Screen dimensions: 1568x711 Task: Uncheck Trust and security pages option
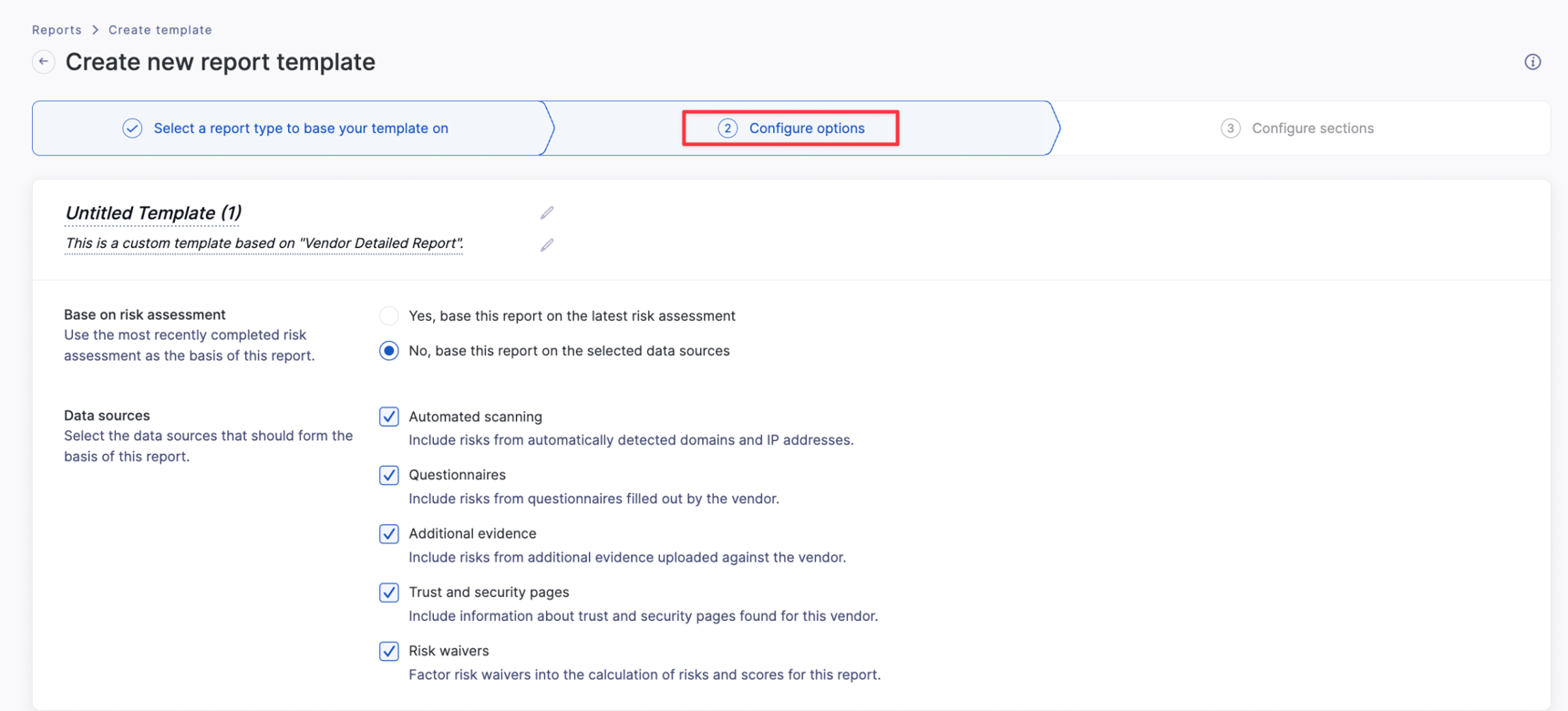click(x=389, y=592)
